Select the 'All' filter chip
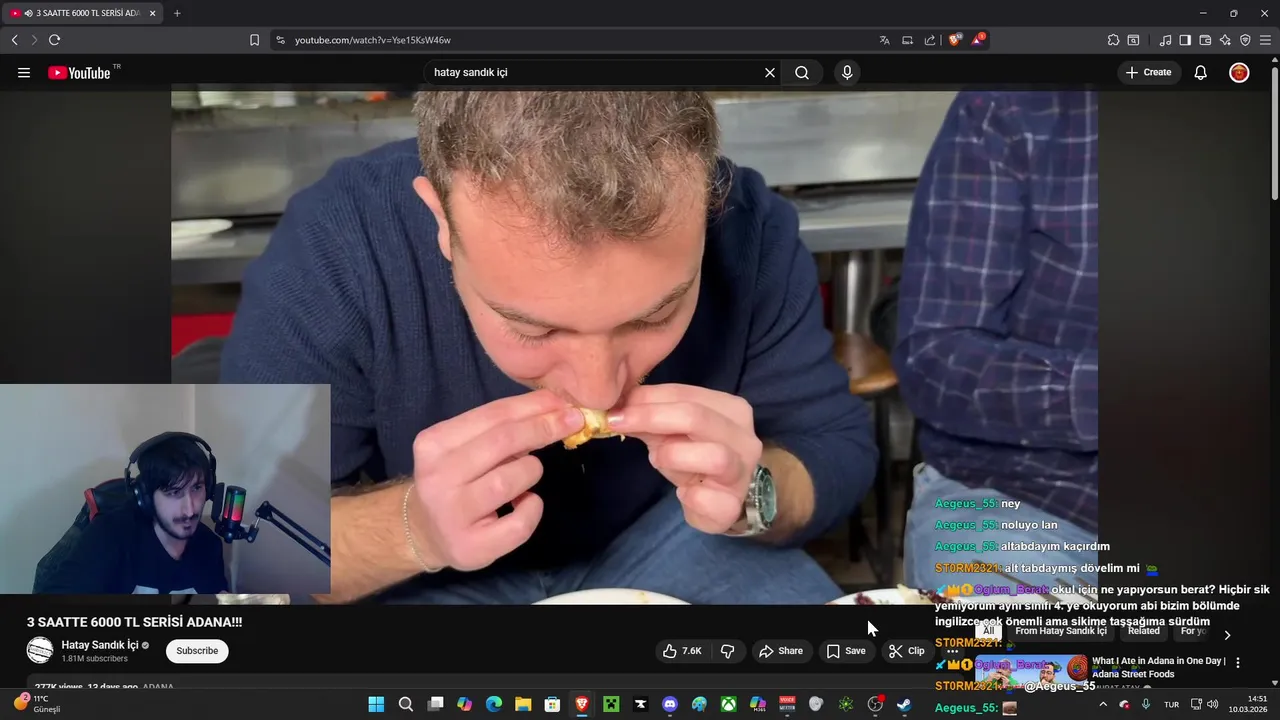1280x720 pixels. click(x=988, y=631)
